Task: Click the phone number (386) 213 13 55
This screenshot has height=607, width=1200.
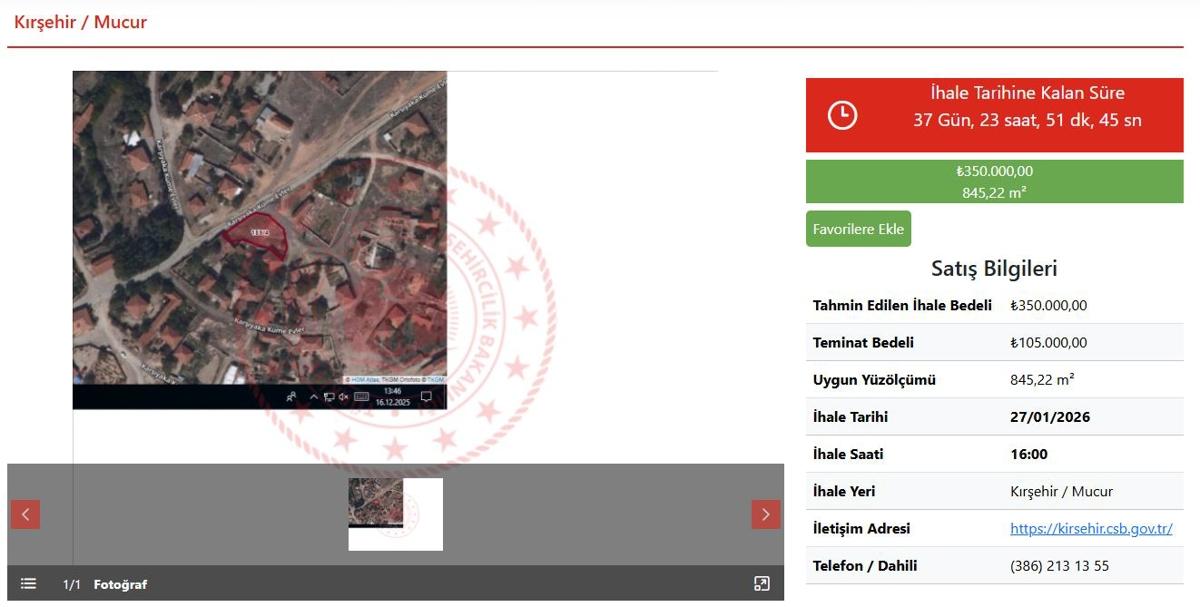Action: click(1059, 566)
